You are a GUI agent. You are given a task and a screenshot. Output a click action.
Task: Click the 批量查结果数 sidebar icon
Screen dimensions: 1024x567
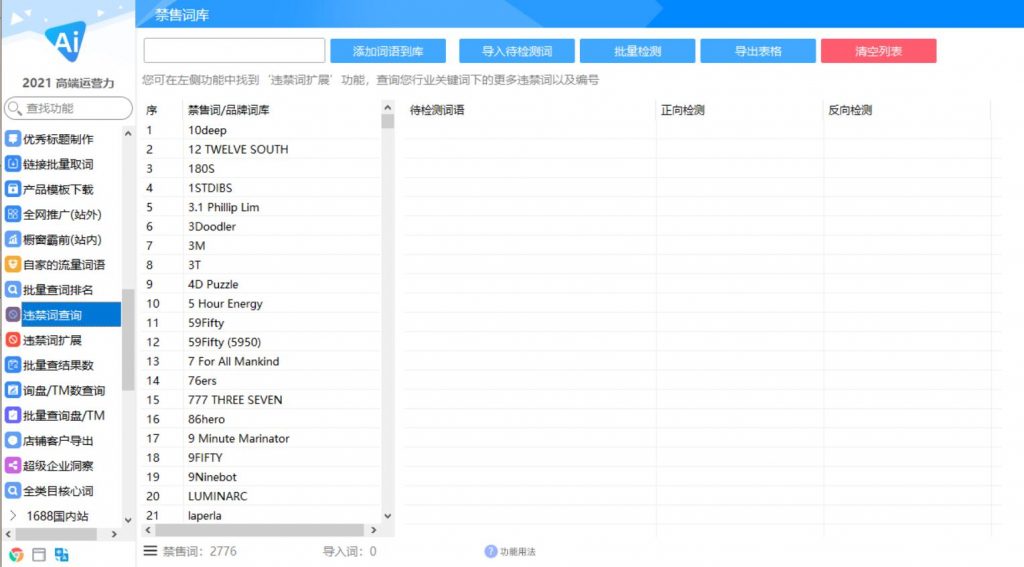tap(12, 365)
